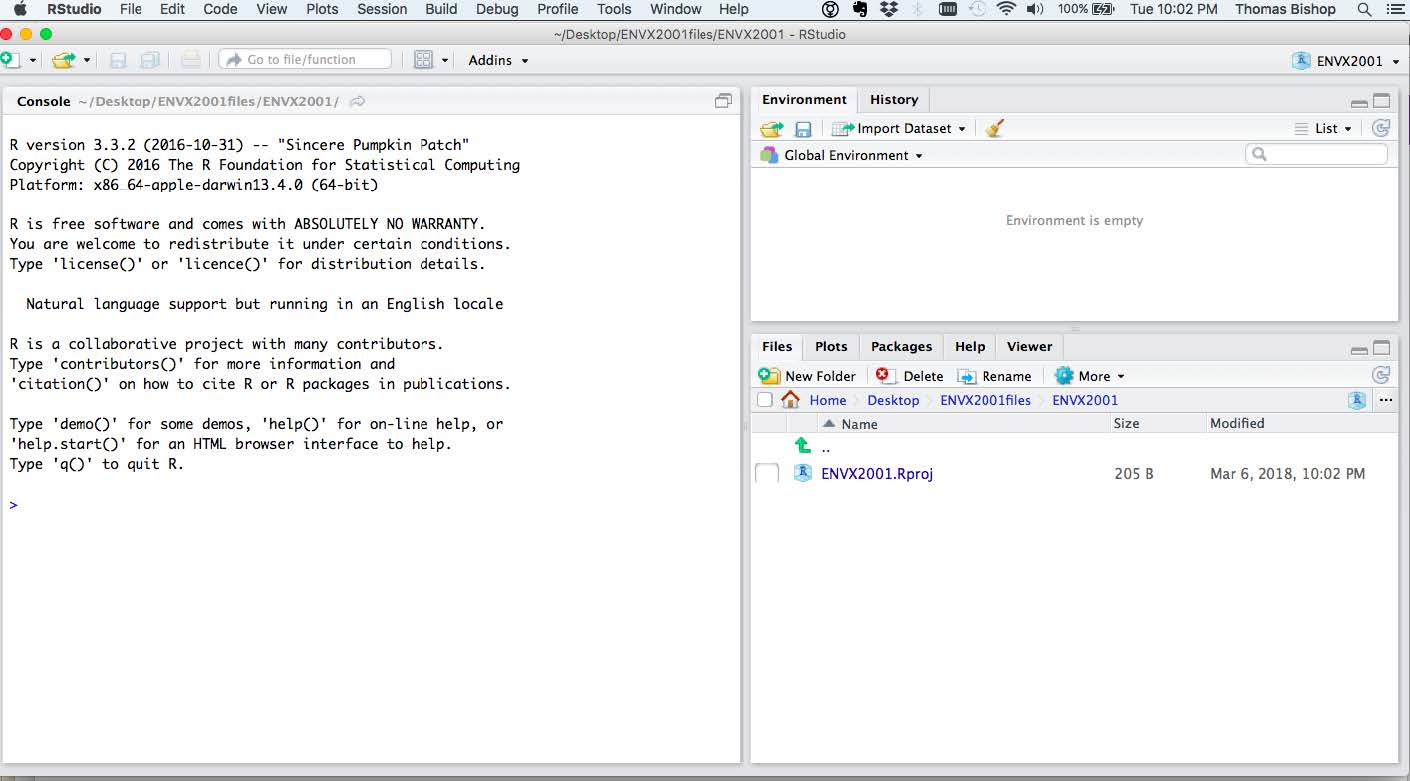Open the Apple menu

(x=19, y=9)
